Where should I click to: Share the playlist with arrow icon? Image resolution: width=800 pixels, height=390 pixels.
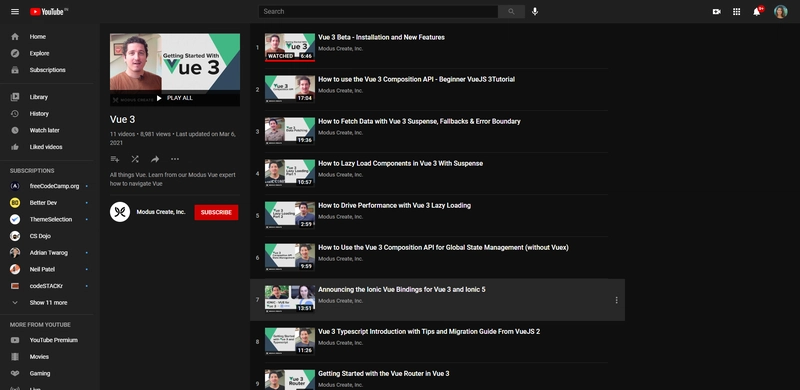pyautogui.click(x=155, y=159)
